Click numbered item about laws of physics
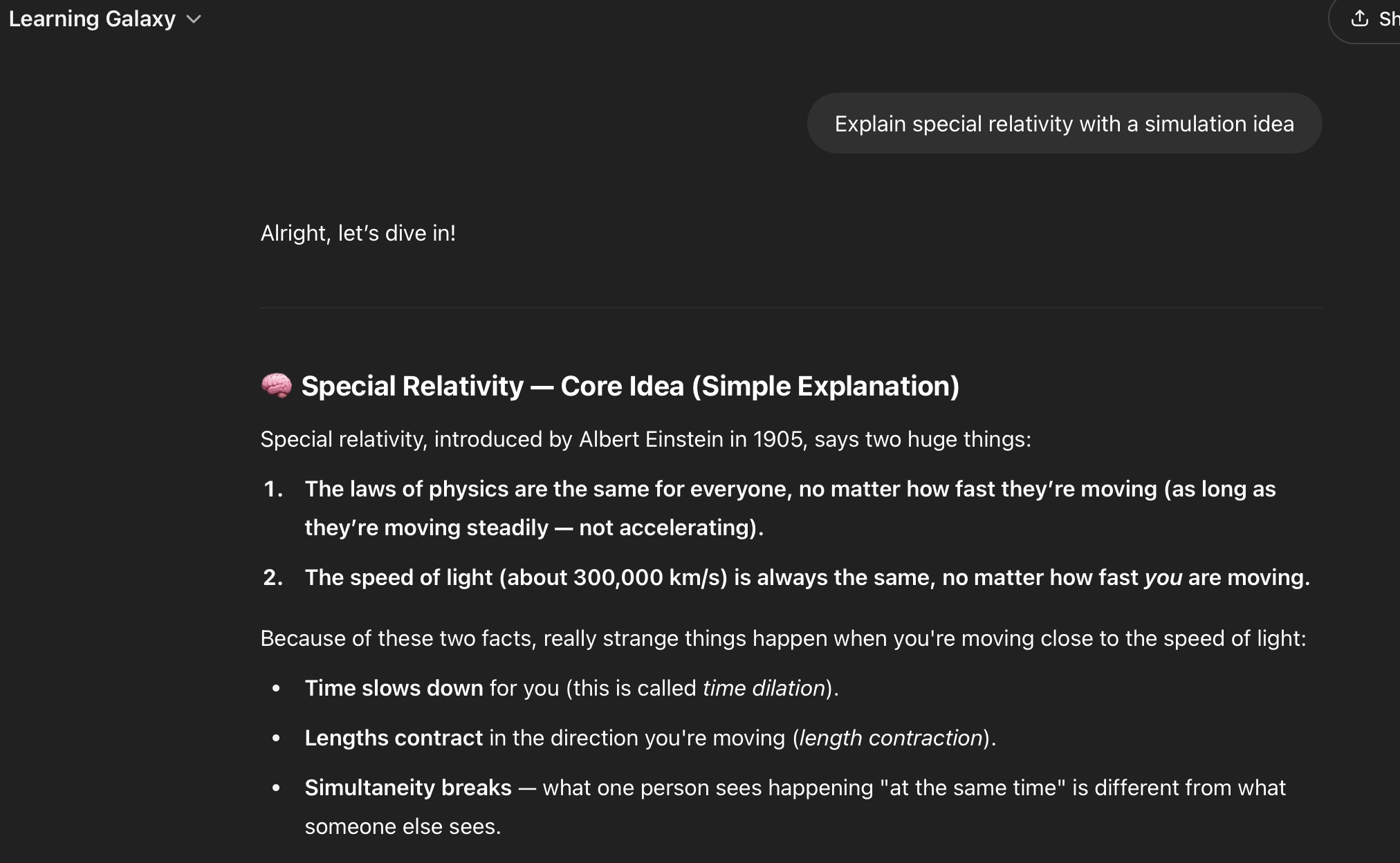 pos(790,508)
